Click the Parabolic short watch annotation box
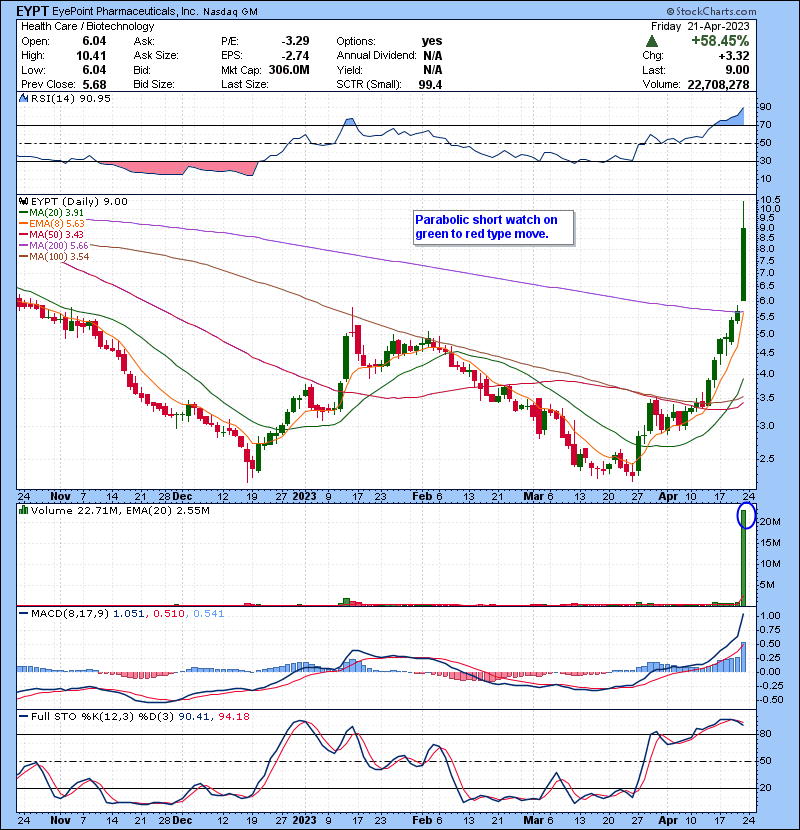800x830 pixels. click(493, 227)
